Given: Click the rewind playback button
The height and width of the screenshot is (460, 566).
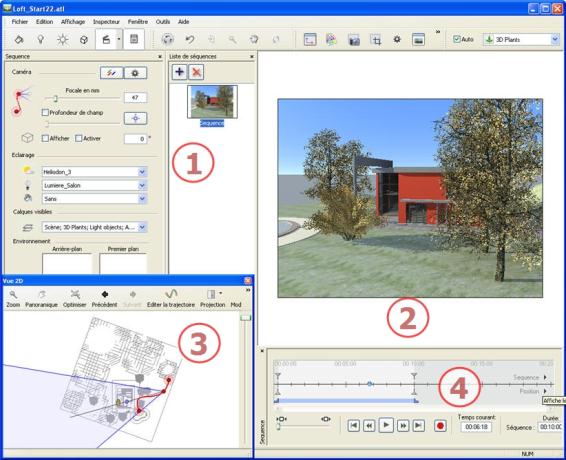Looking at the screenshot, I should pyautogui.click(x=369, y=426).
